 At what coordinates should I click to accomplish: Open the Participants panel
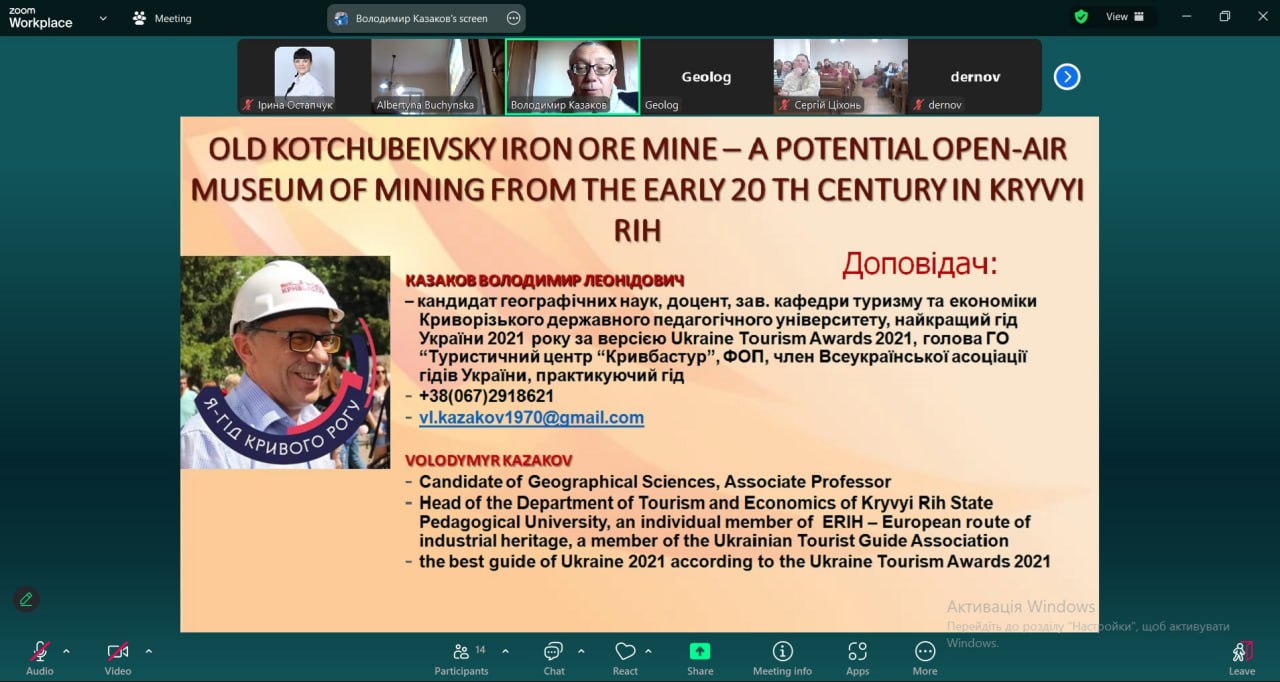coord(461,657)
